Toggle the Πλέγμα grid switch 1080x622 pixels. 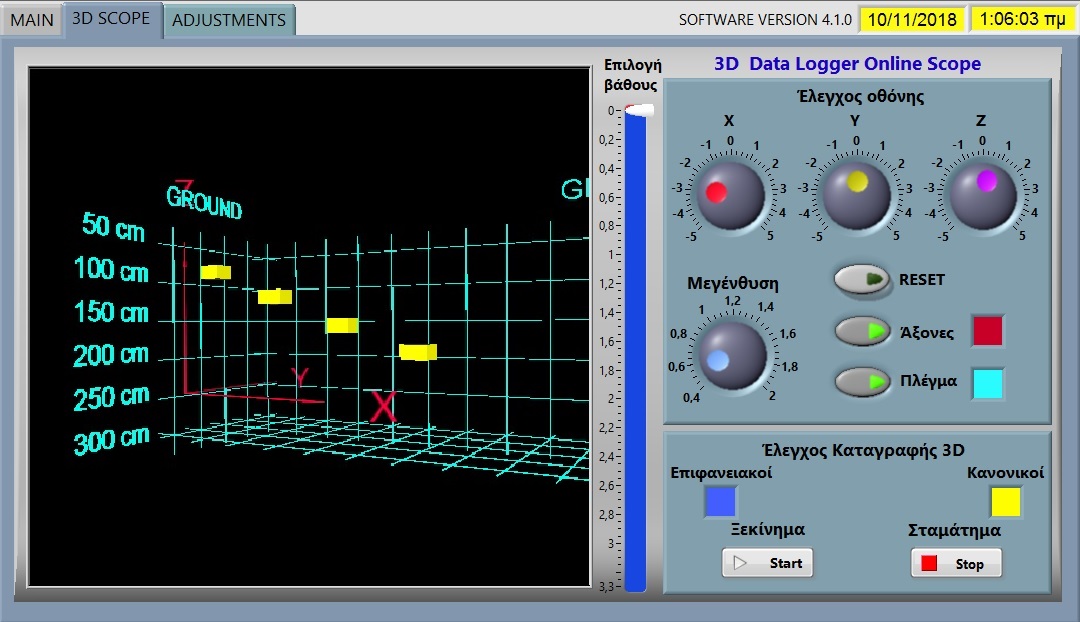(862, 382)
